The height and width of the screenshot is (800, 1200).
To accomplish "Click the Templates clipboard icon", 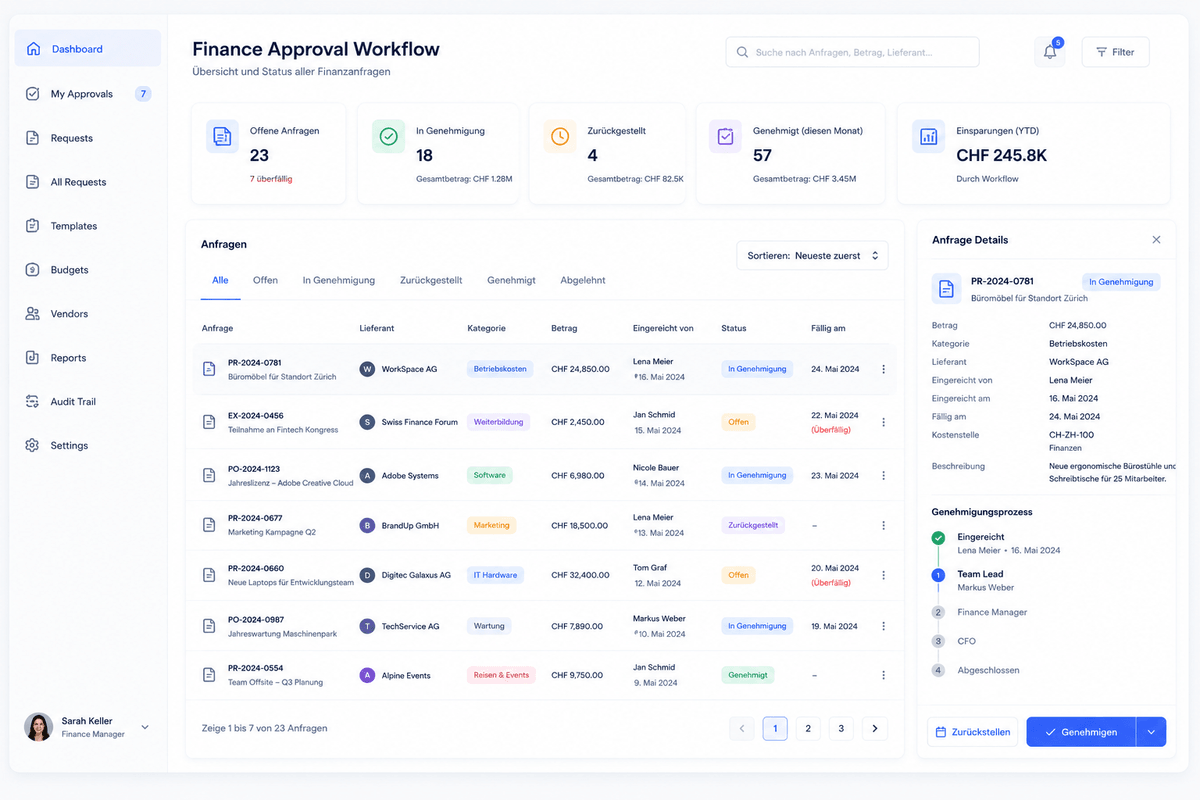I will [33, 226].
